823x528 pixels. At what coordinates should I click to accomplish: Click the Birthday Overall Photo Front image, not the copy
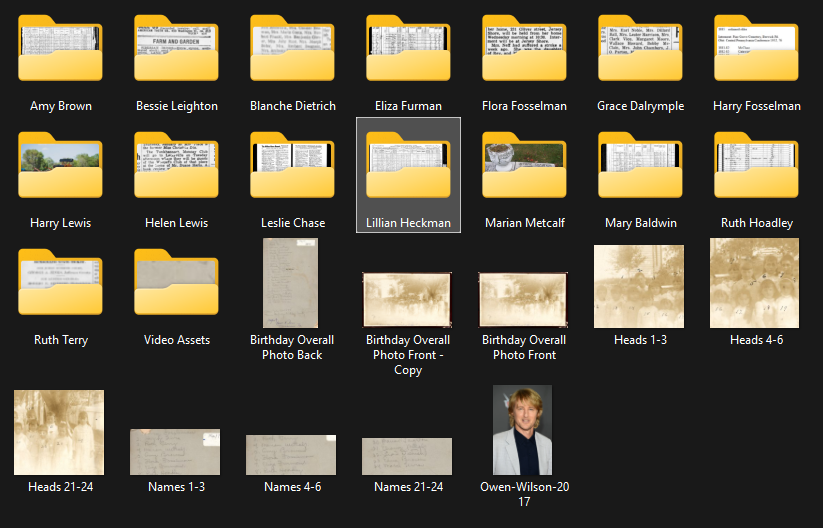point(523,300)
